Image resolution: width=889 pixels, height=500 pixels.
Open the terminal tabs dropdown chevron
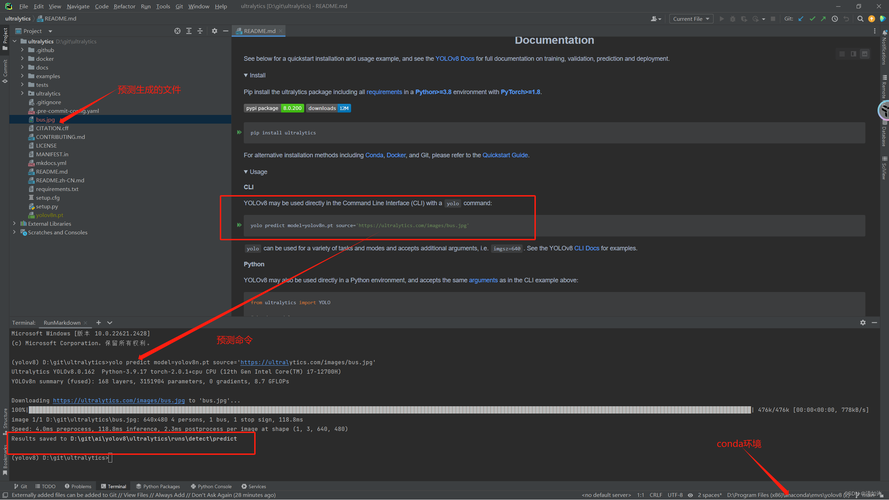click(109, 323)
